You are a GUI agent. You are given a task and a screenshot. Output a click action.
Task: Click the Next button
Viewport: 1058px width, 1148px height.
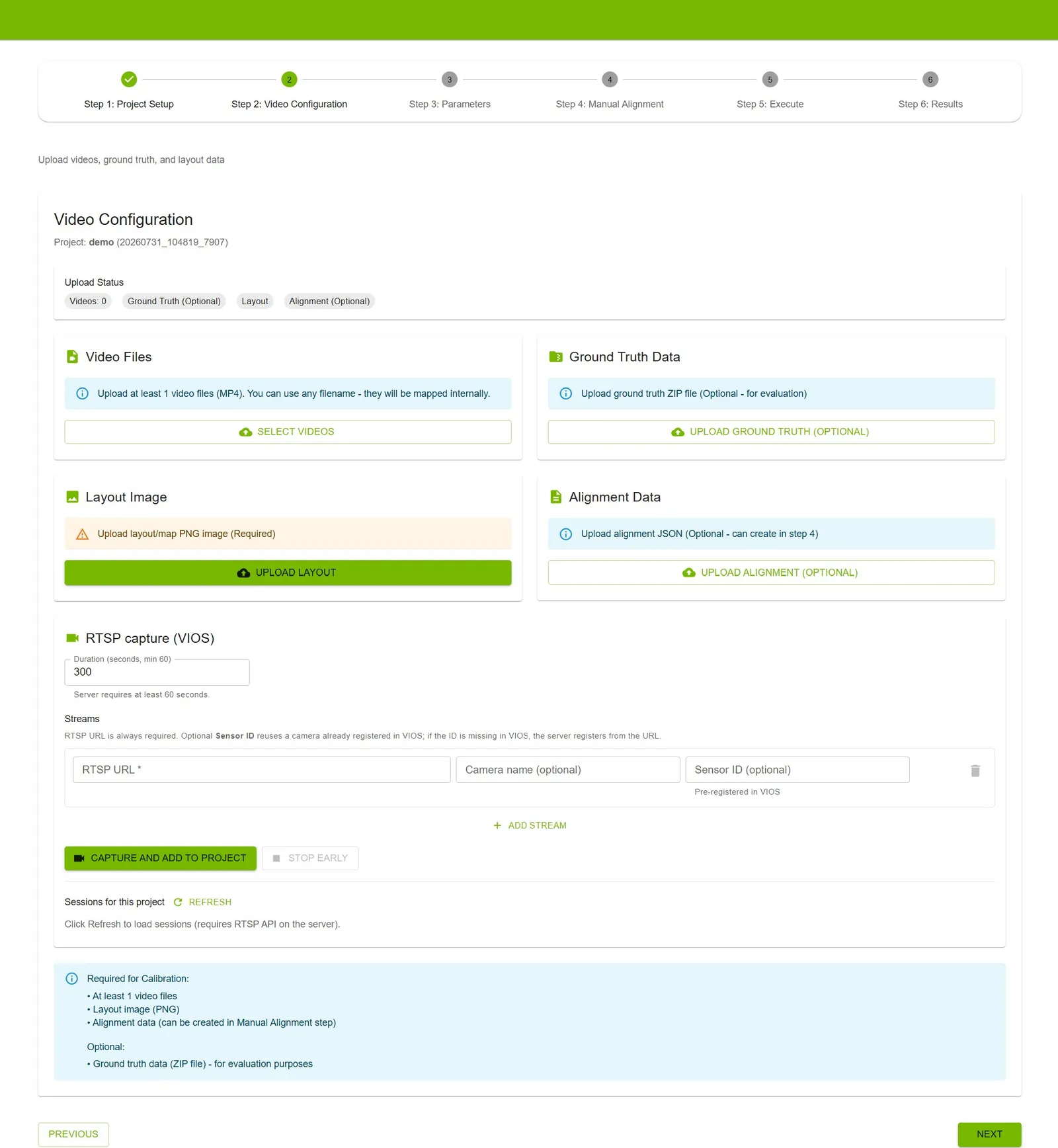click(989, 1134)
